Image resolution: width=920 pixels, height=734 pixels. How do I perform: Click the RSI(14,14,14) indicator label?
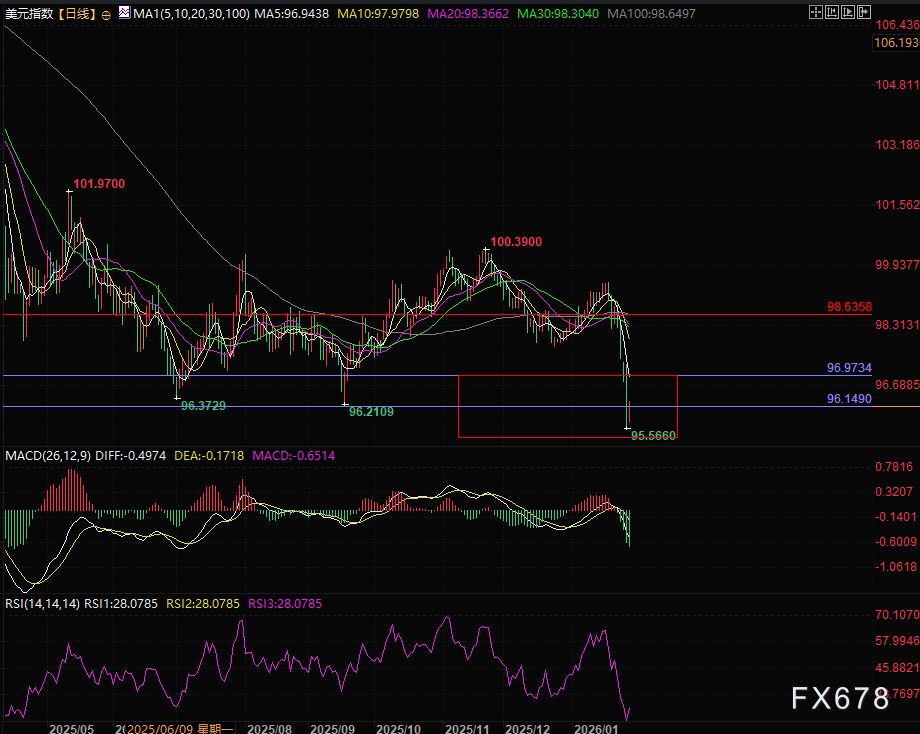(x=40, y=602)
